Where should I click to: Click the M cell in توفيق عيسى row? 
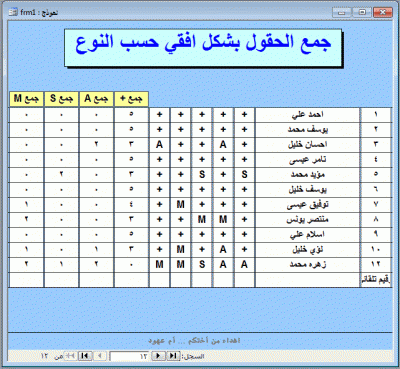(181, 204)
